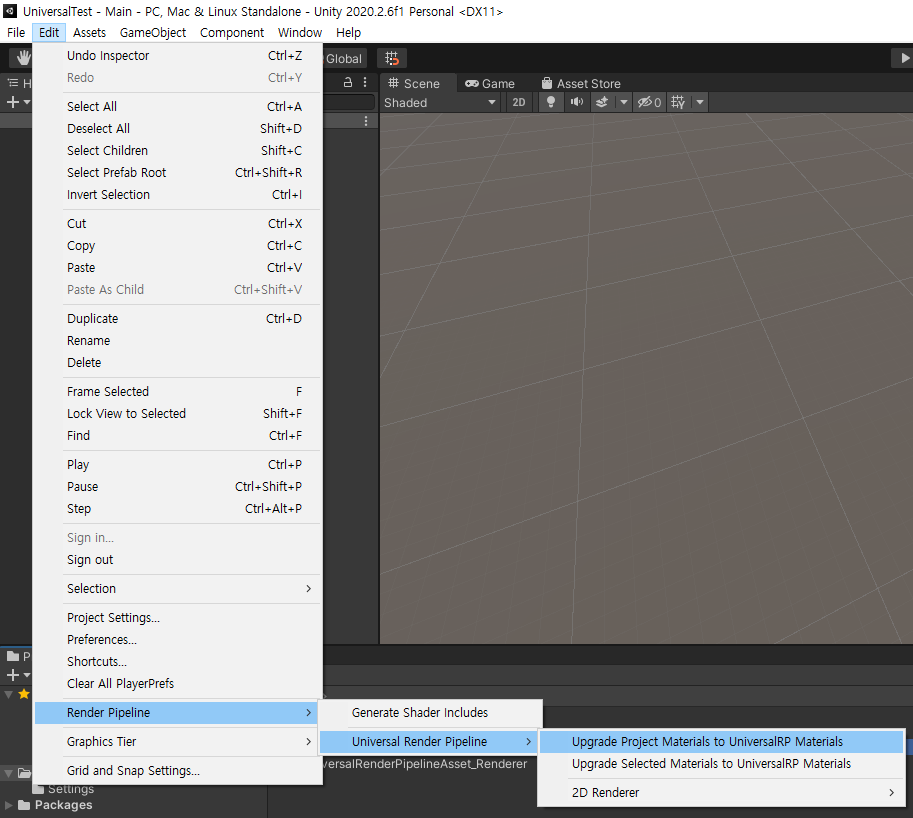Click the Hierarchy search field

coord(348,102)
